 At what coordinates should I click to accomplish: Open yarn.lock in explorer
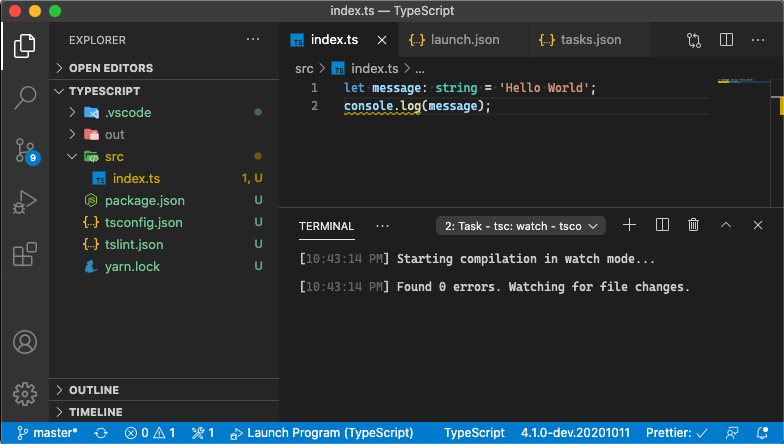[x=164, y=266]
